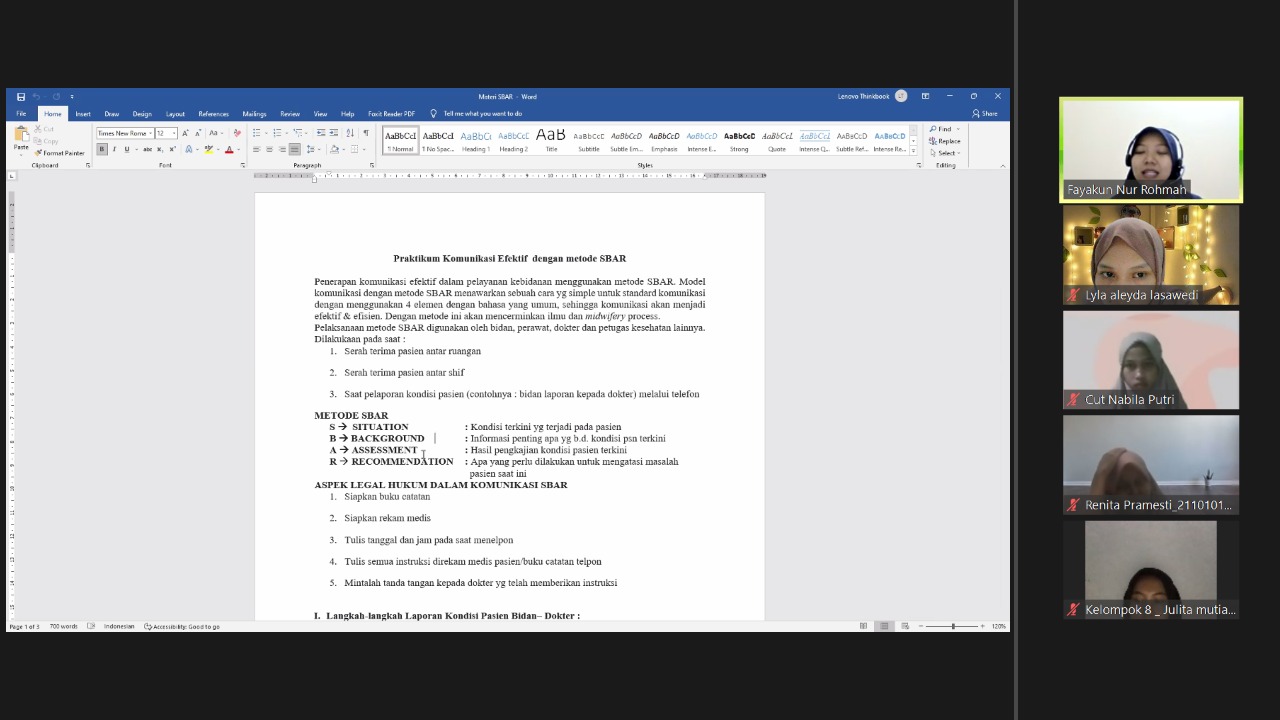Toggle Bold formatting
The image size is (1280, 720).
tap(102, 149)
